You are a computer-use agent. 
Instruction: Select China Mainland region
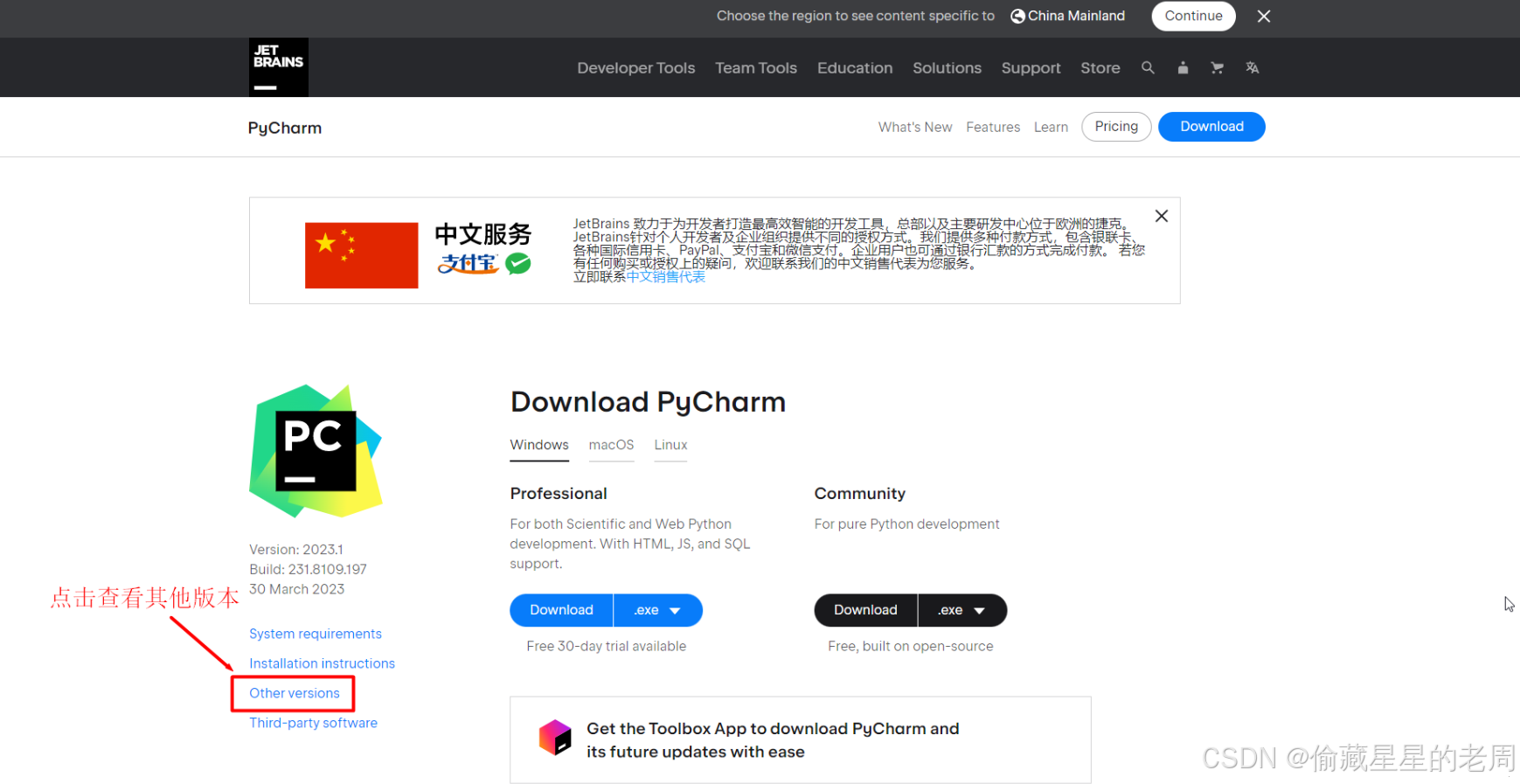1068,16
